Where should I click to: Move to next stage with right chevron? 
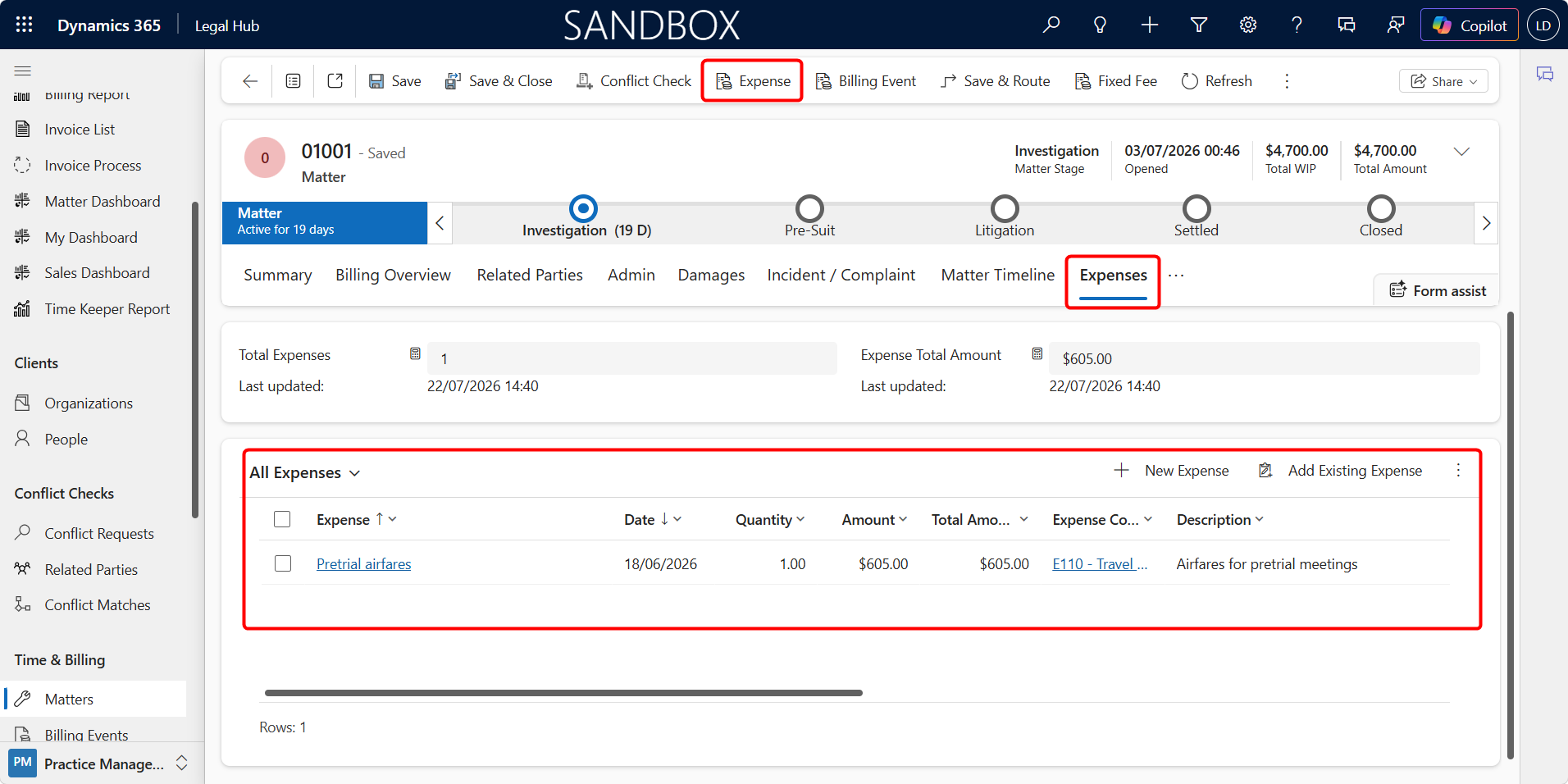click(x=1486, y=223)
